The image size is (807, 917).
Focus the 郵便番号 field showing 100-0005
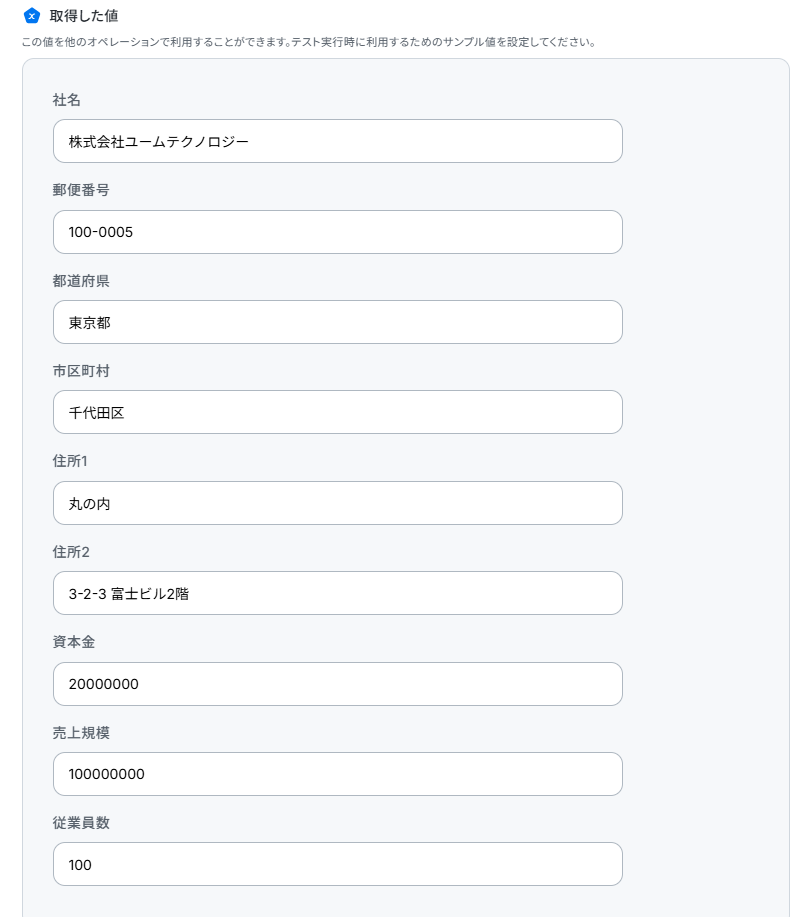tap(337, 232)
